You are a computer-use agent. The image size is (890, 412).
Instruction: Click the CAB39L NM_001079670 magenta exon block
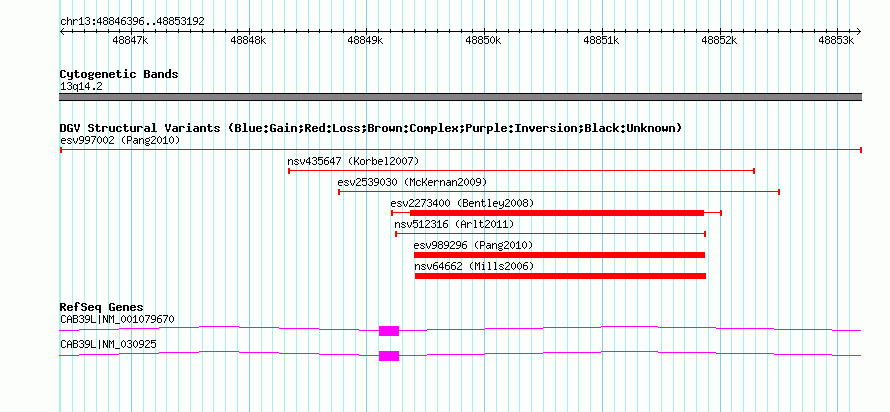[389, 331]
